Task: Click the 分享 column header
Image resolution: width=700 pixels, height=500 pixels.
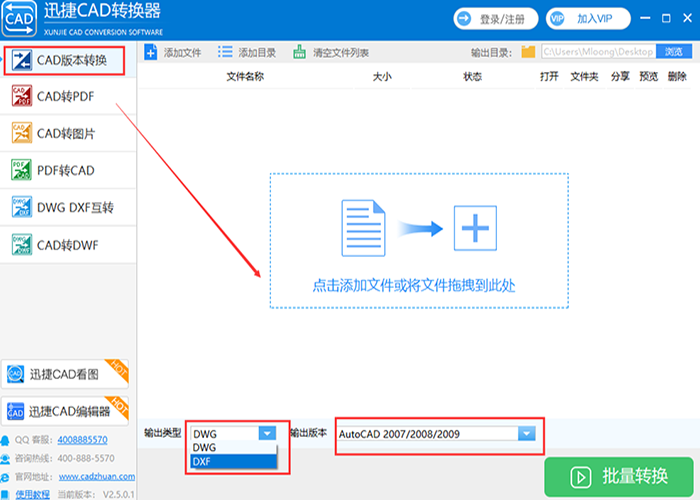Action: pos(620,76)
